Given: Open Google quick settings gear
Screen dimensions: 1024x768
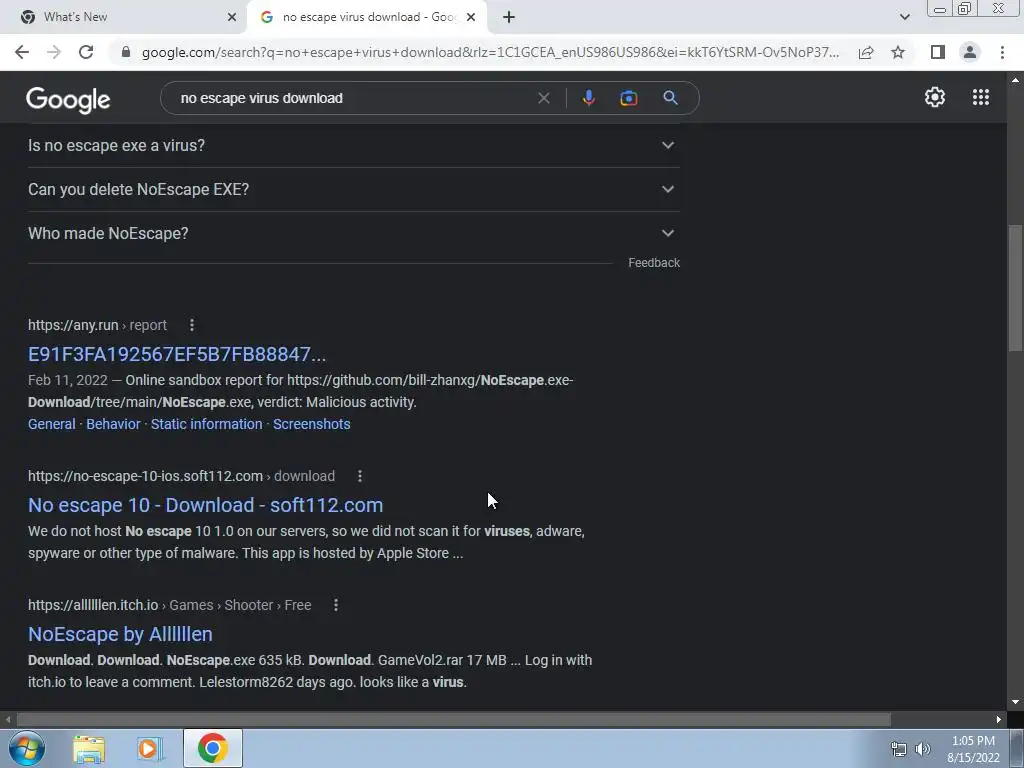Looking at the screenshot, I should (935, 97).
